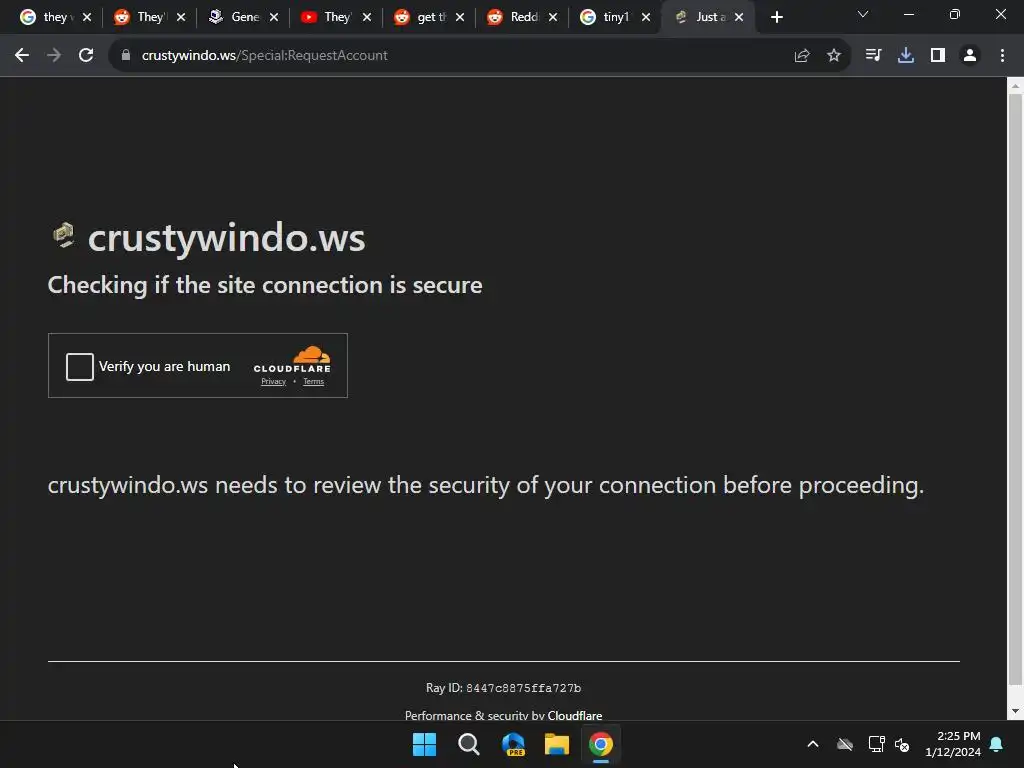View site information lock icon
The image size is (1024, 768).
(126, 56)
